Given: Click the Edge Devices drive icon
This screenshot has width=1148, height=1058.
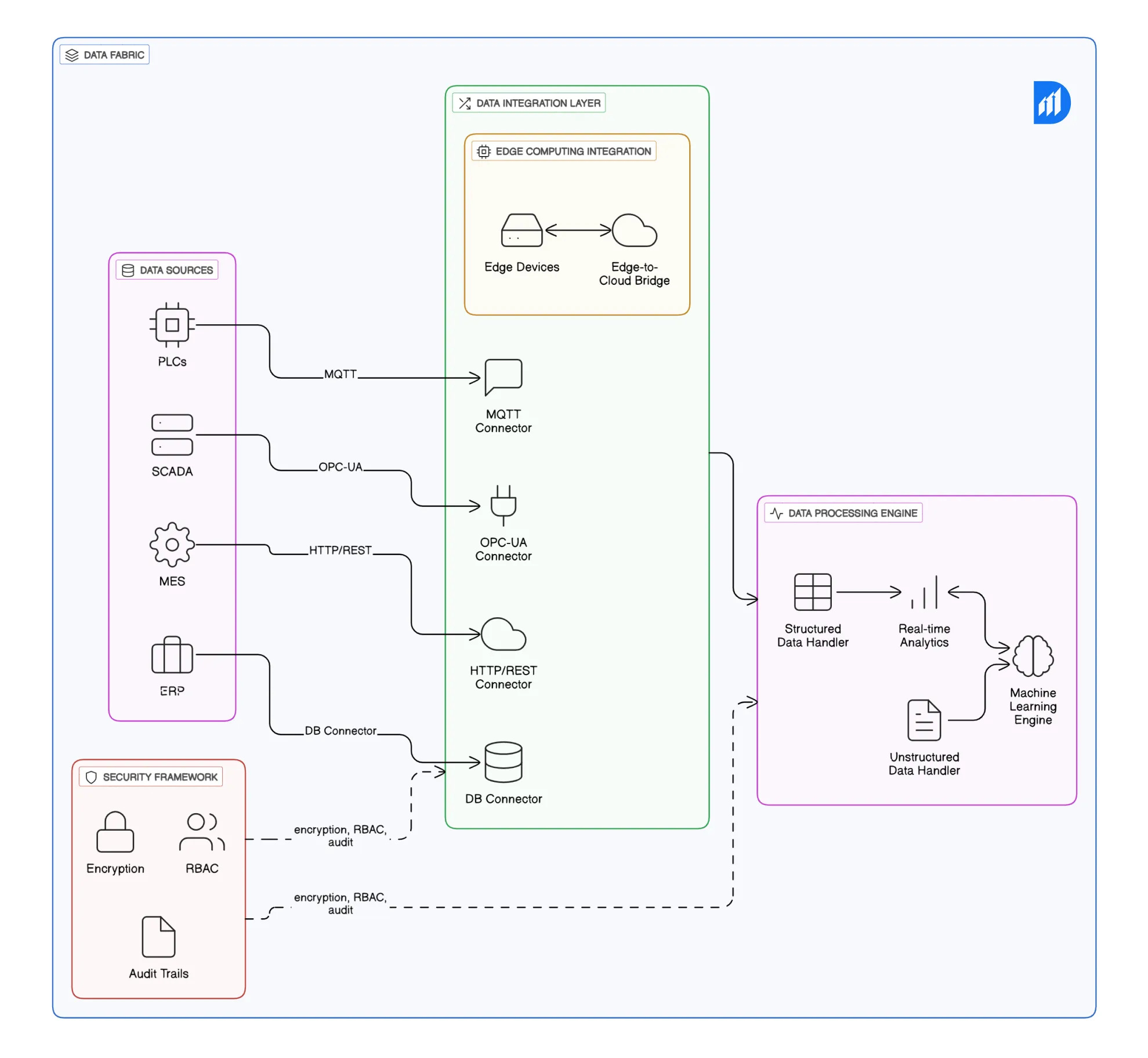Looking at the screenshot, I should (521, 230).
